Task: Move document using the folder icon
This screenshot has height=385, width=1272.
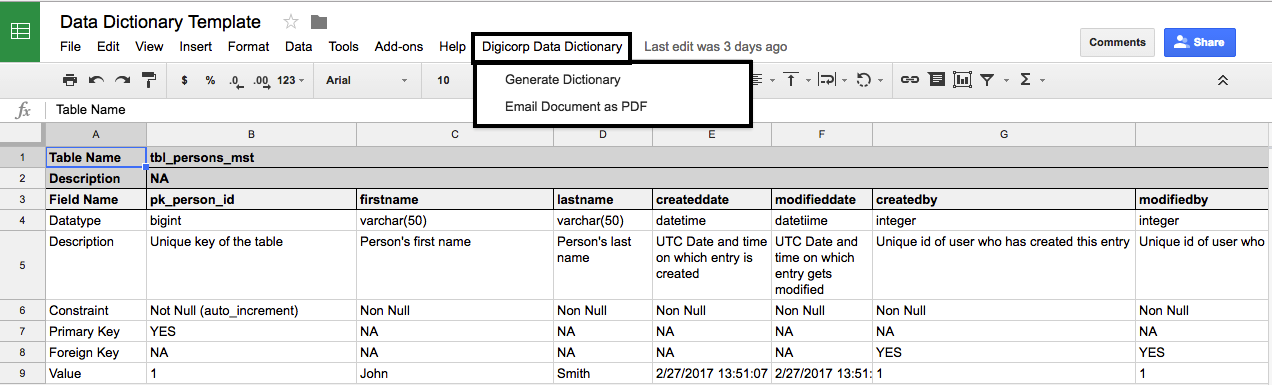Action: [319, 22]
